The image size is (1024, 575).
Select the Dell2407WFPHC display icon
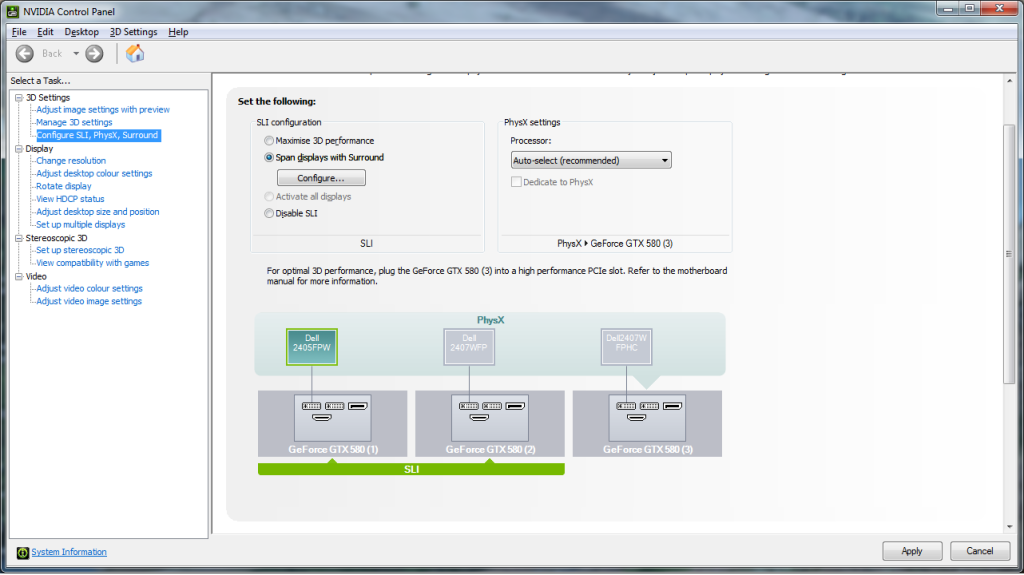(626, 347)
